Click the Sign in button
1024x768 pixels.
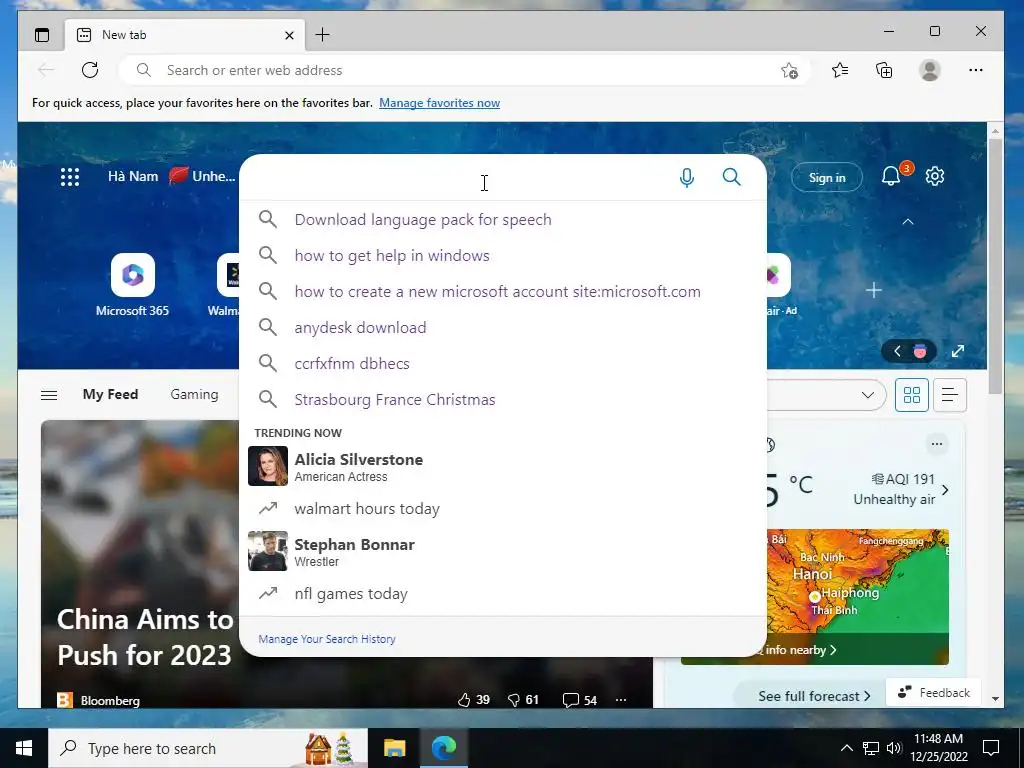coord(827,178)
